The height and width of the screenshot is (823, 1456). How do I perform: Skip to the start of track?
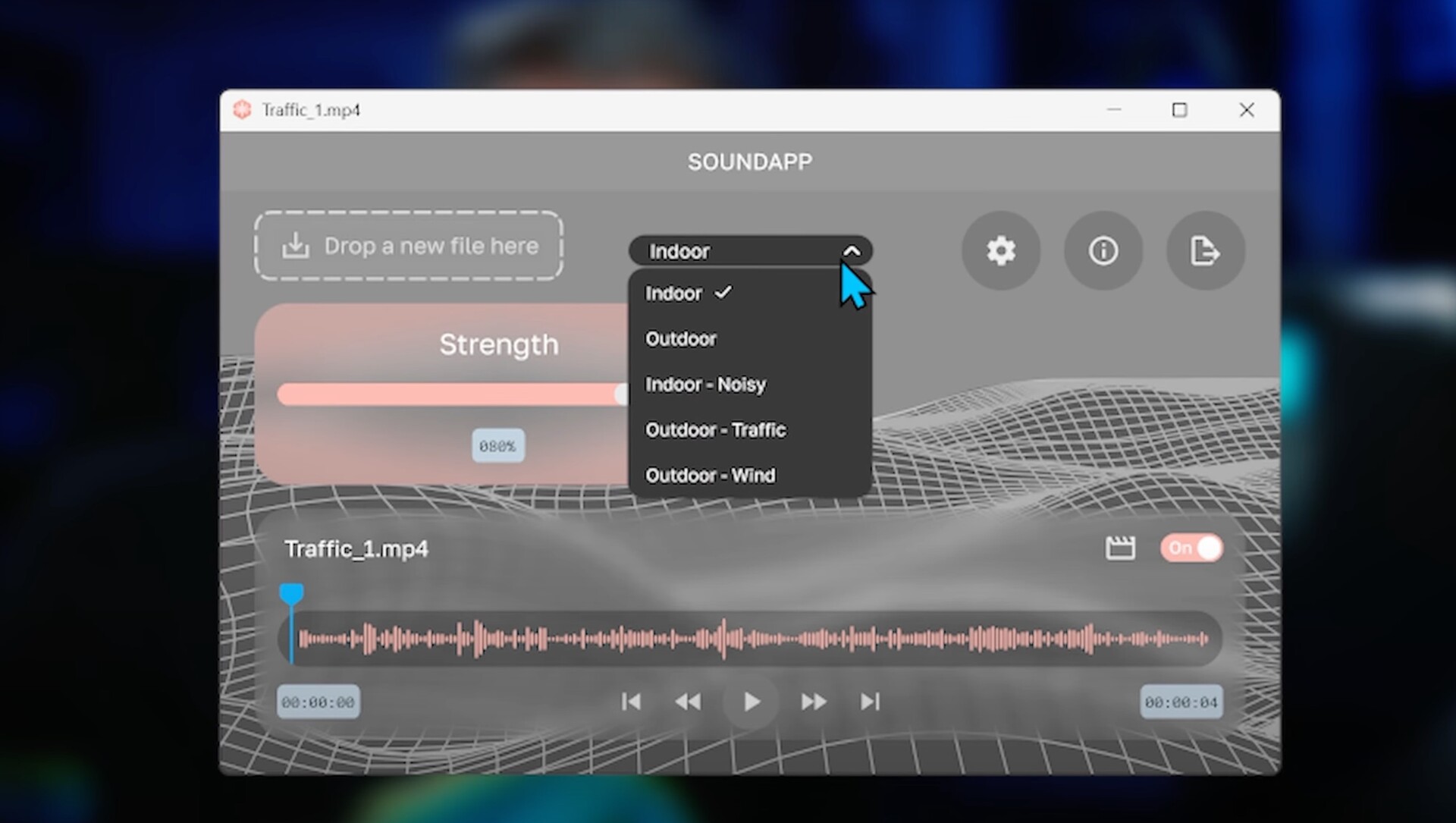click(x=631, y=702)
